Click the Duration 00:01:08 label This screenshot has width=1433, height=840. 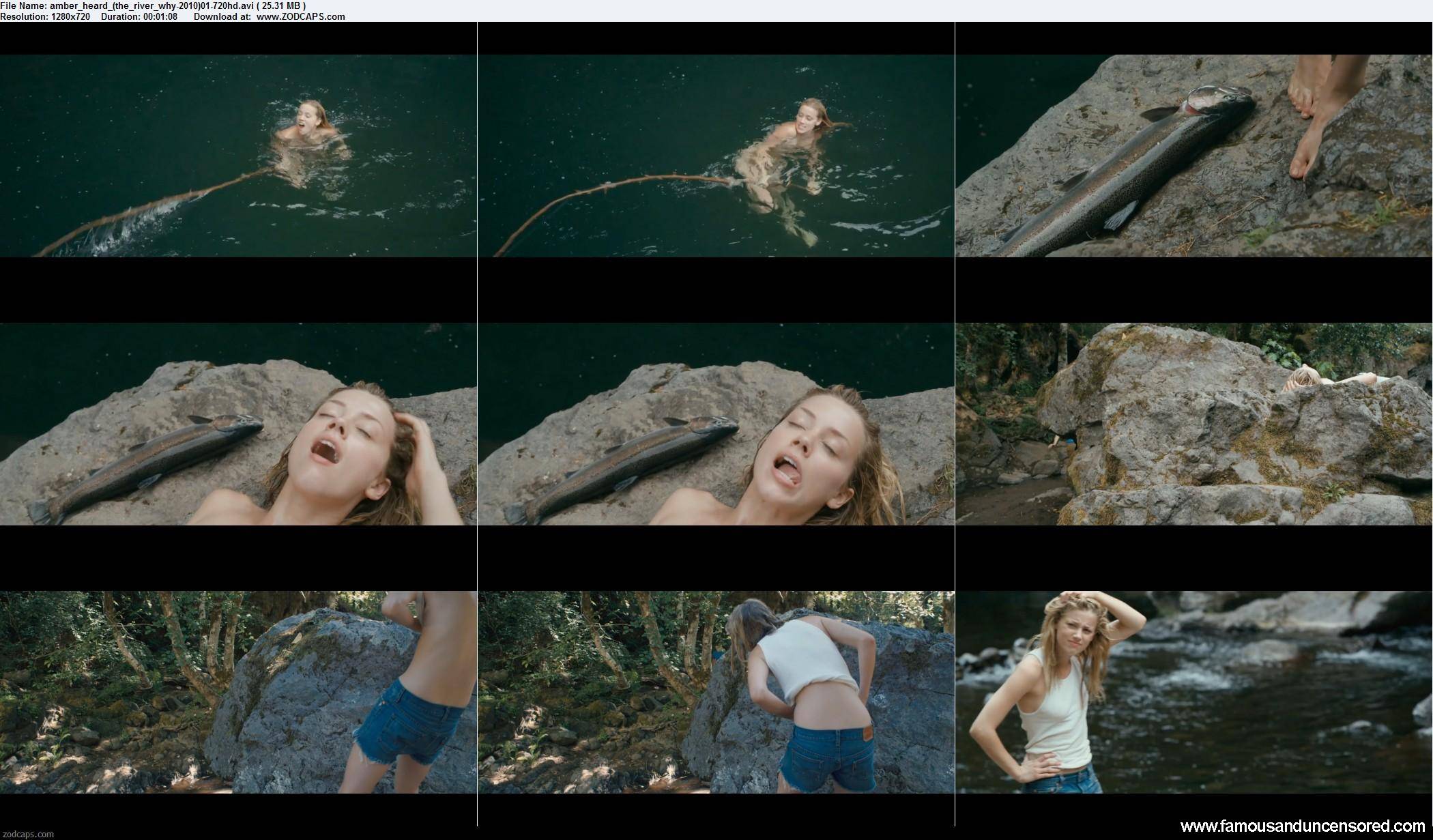coord(139,16)
